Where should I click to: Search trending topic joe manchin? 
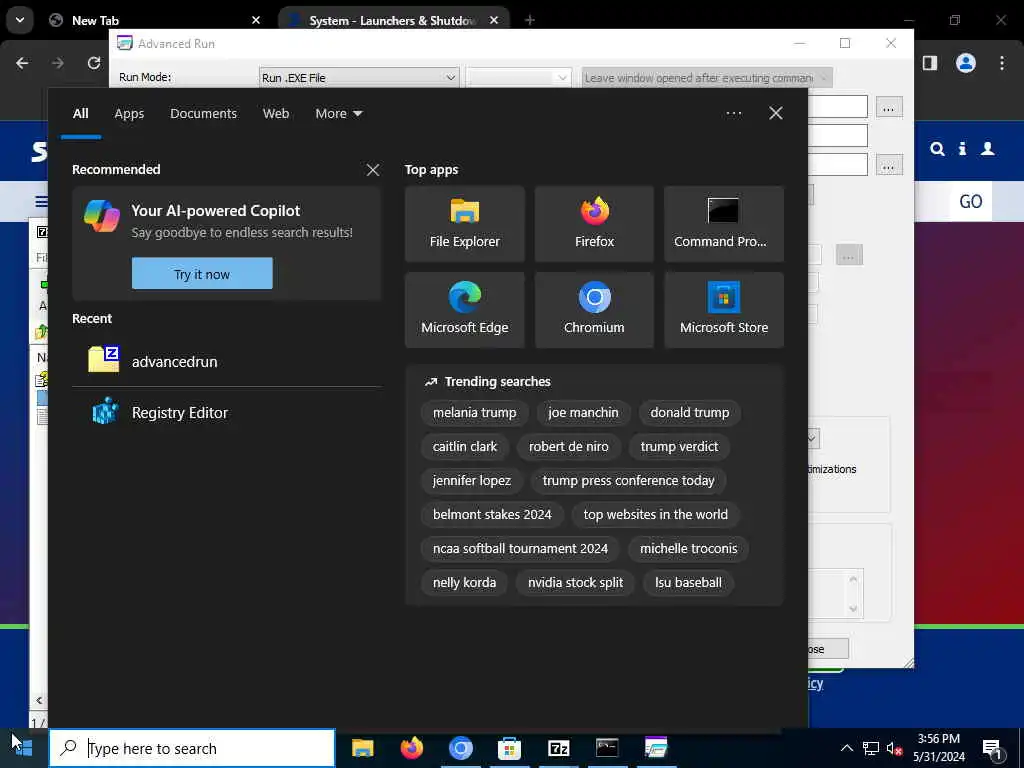click(583, 413)
